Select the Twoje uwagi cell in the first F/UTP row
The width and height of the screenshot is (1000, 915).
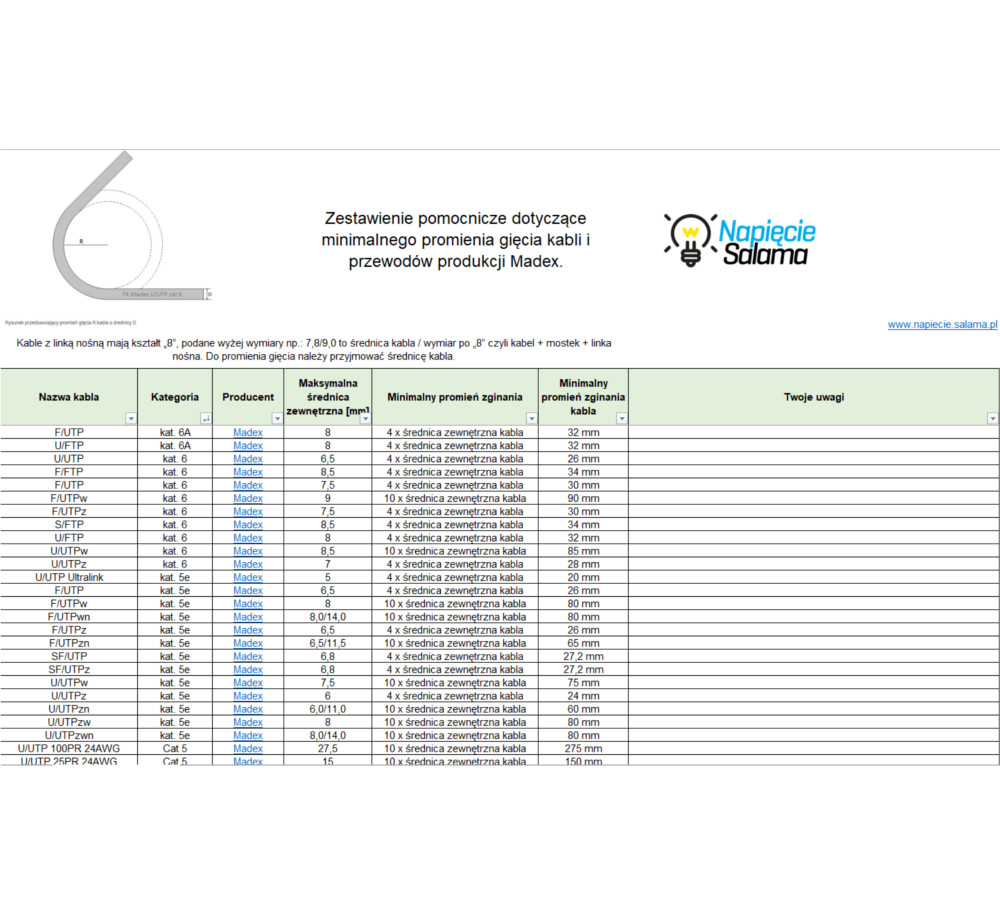click(813, 432)
